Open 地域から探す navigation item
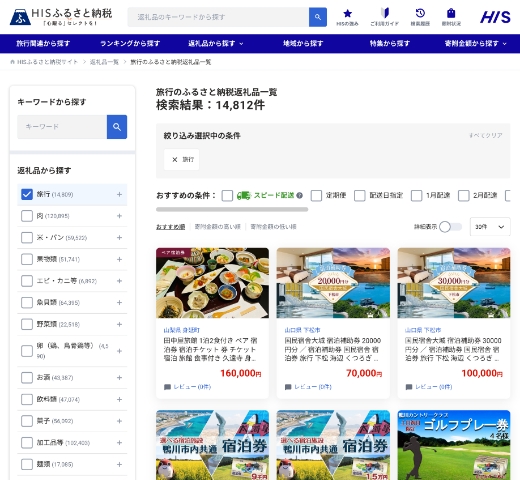This screenshot has width=520, height=480. [303, 43]
